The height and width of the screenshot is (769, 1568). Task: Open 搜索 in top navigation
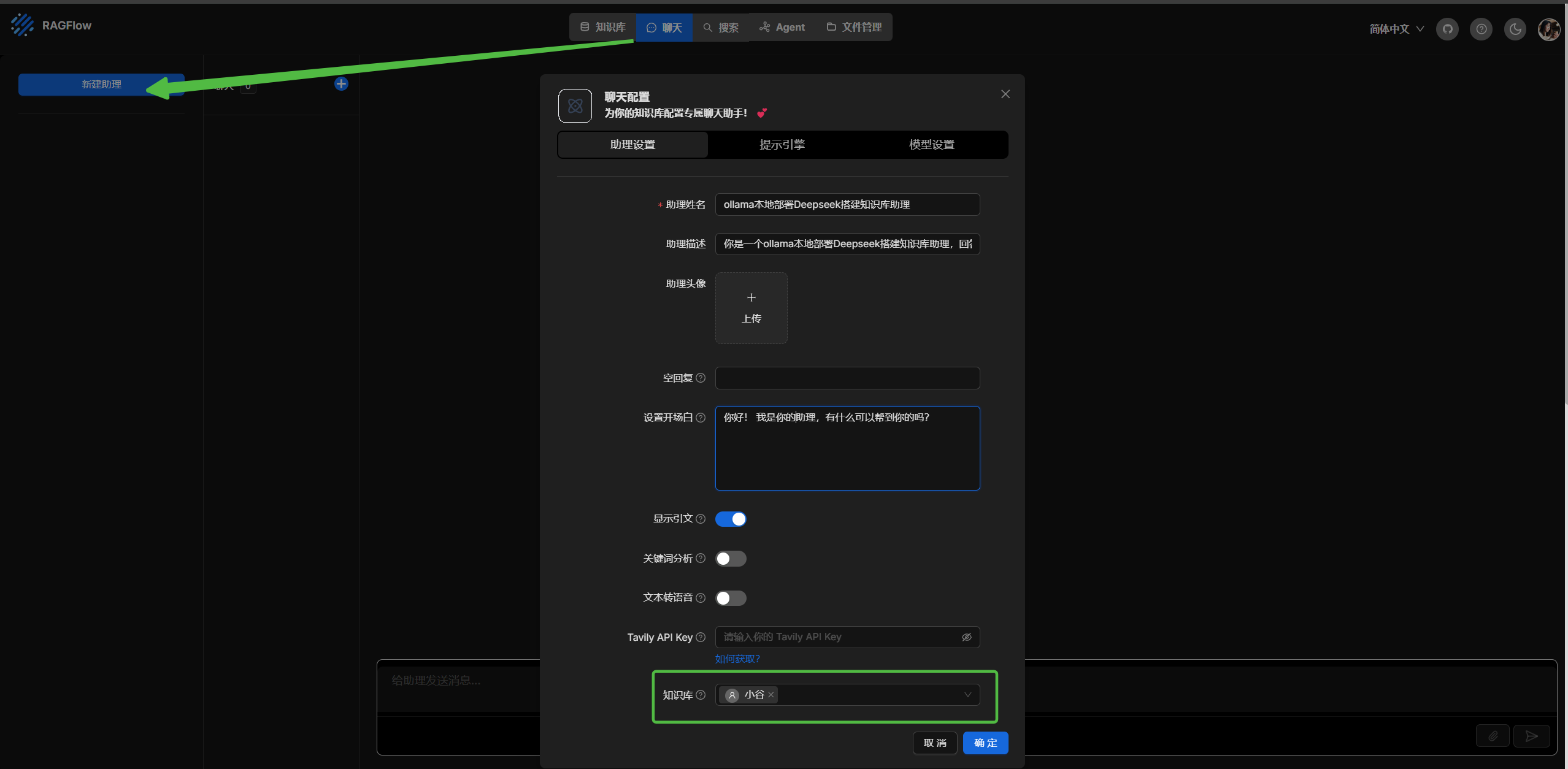pos(721,28)
